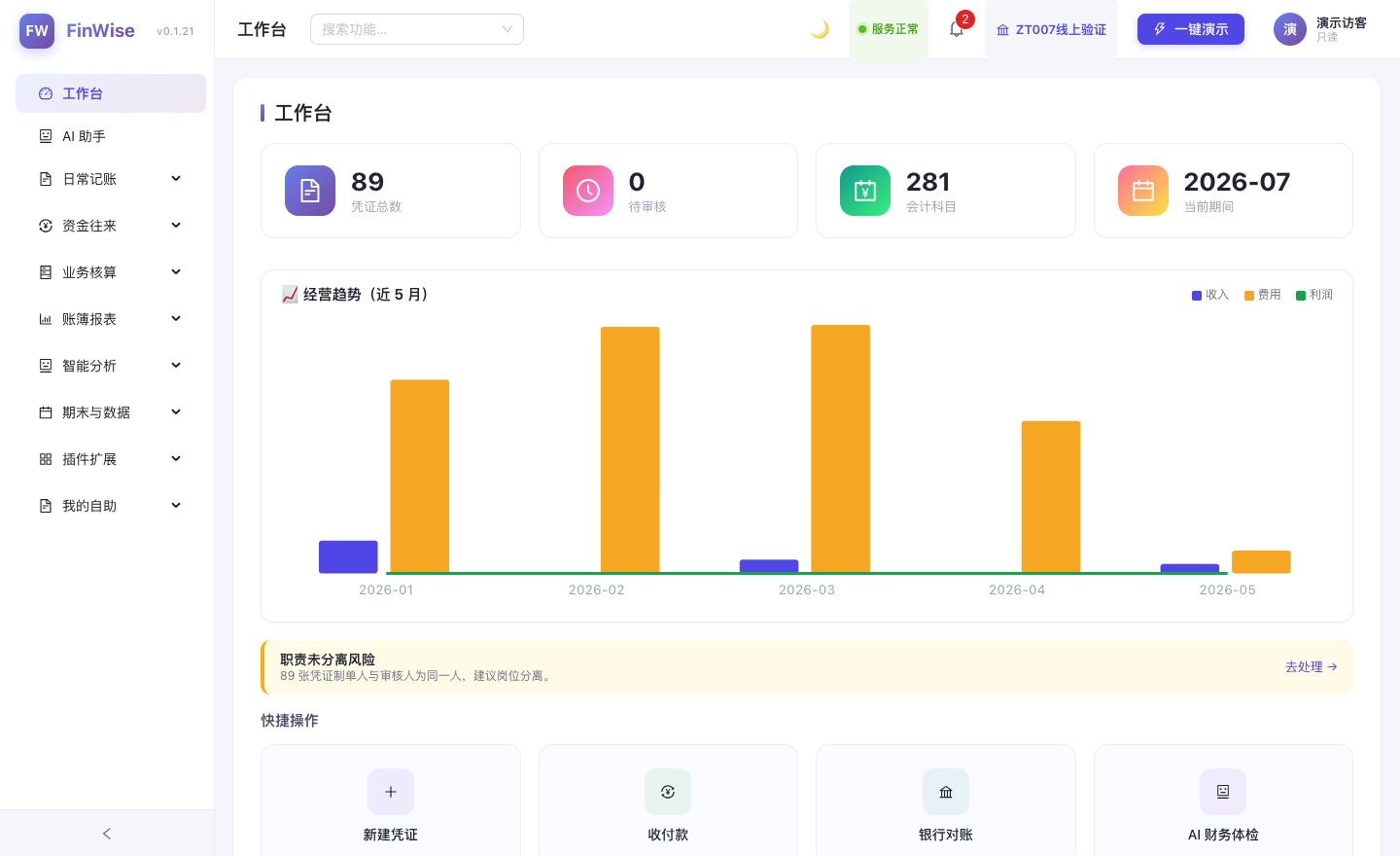This screenshot has width=1400, height=856.
Task: Expand 期末与数据 menu chevron
Action: coord(176,411)
